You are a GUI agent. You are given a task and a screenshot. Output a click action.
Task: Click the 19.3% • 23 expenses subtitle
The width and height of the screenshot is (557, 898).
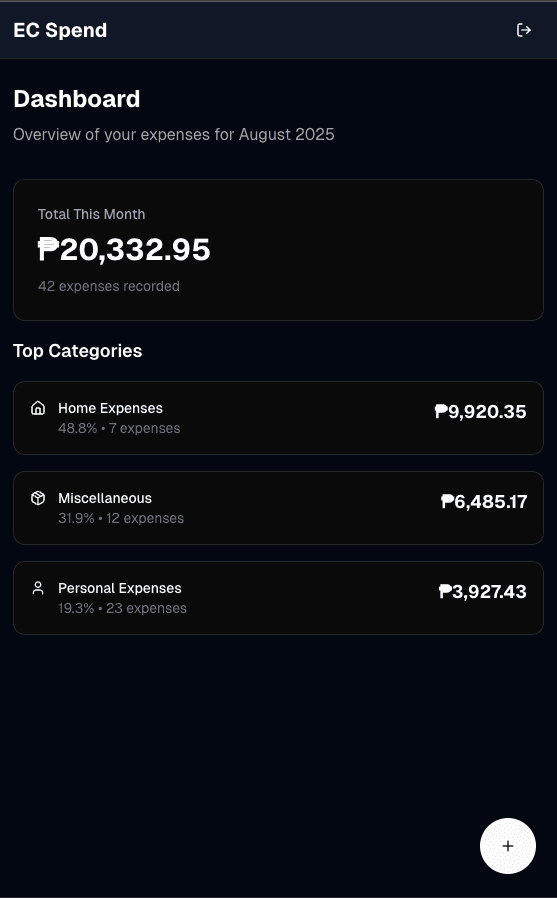[123, 608]
